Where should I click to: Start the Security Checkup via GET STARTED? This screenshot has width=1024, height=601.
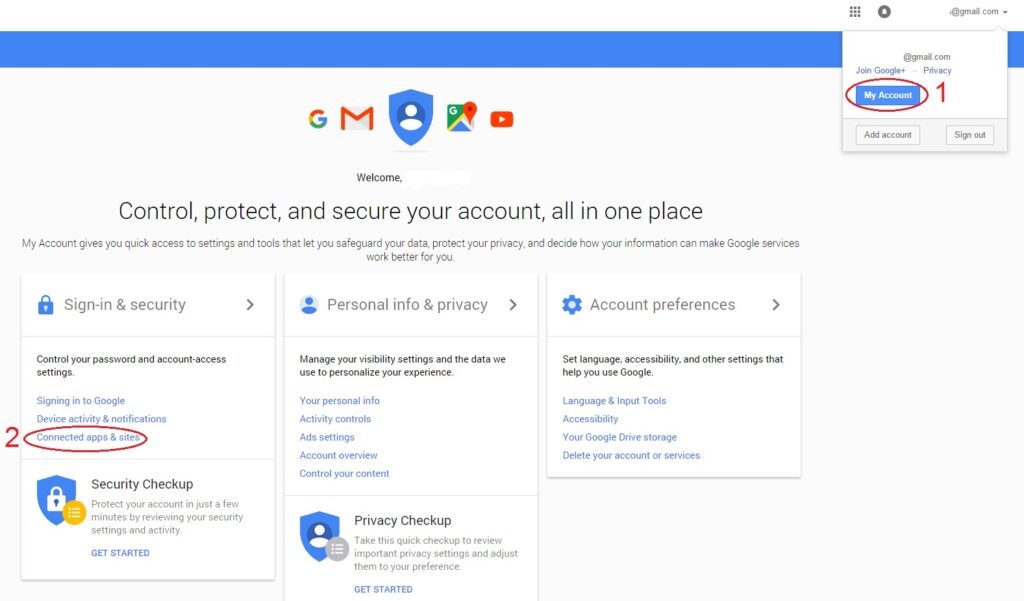coord(120,552)
